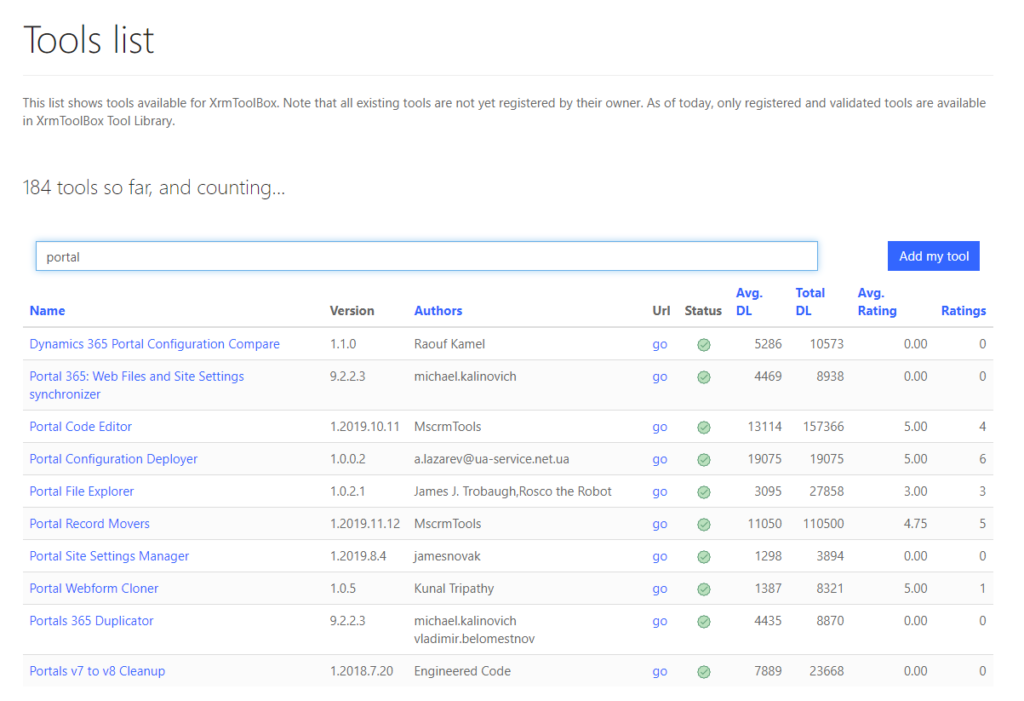Click the status checkmark in the Portals 365 Duplicator row
This screenshot has height=701, width=1024.
703,621
